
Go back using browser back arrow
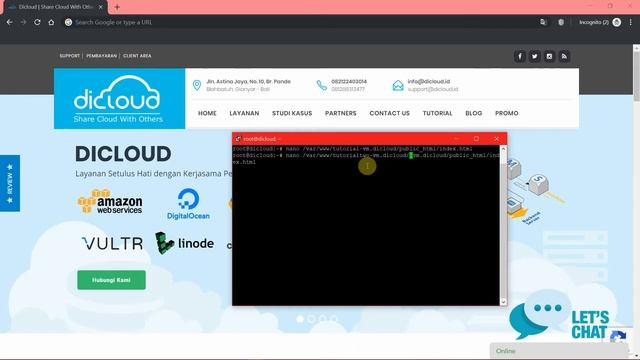[9, 22]
